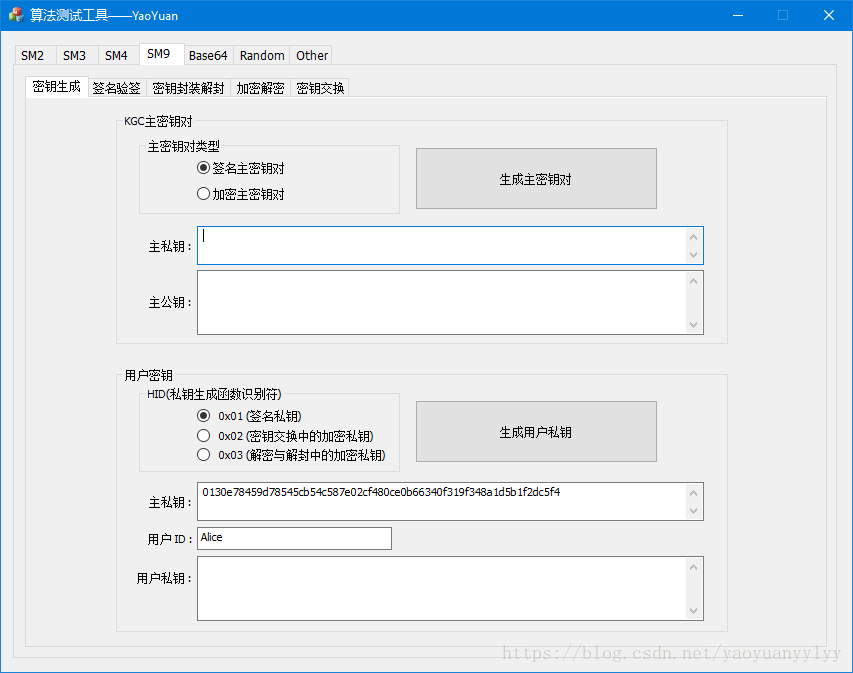Image resolution: width=853 pixels, height=673 pixels.
Task: Switch to the SM3 tab
Action: point(75,55)
